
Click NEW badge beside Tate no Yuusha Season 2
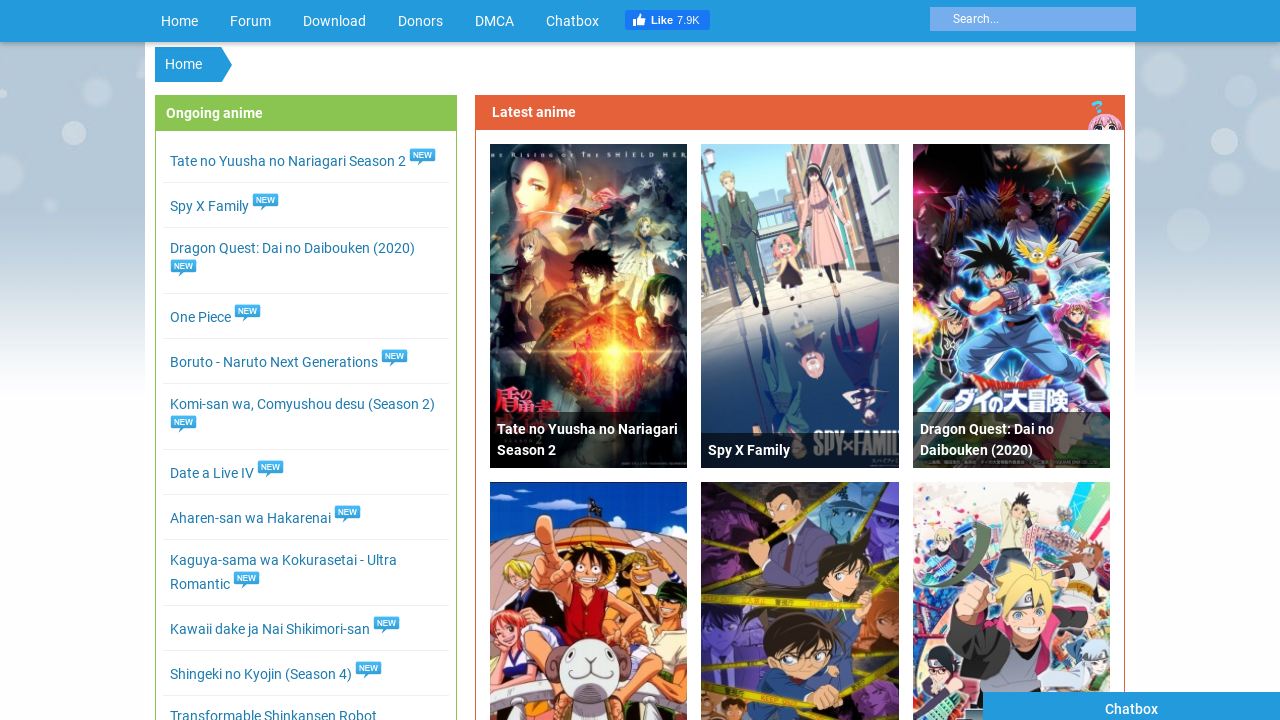pos(422,157)
